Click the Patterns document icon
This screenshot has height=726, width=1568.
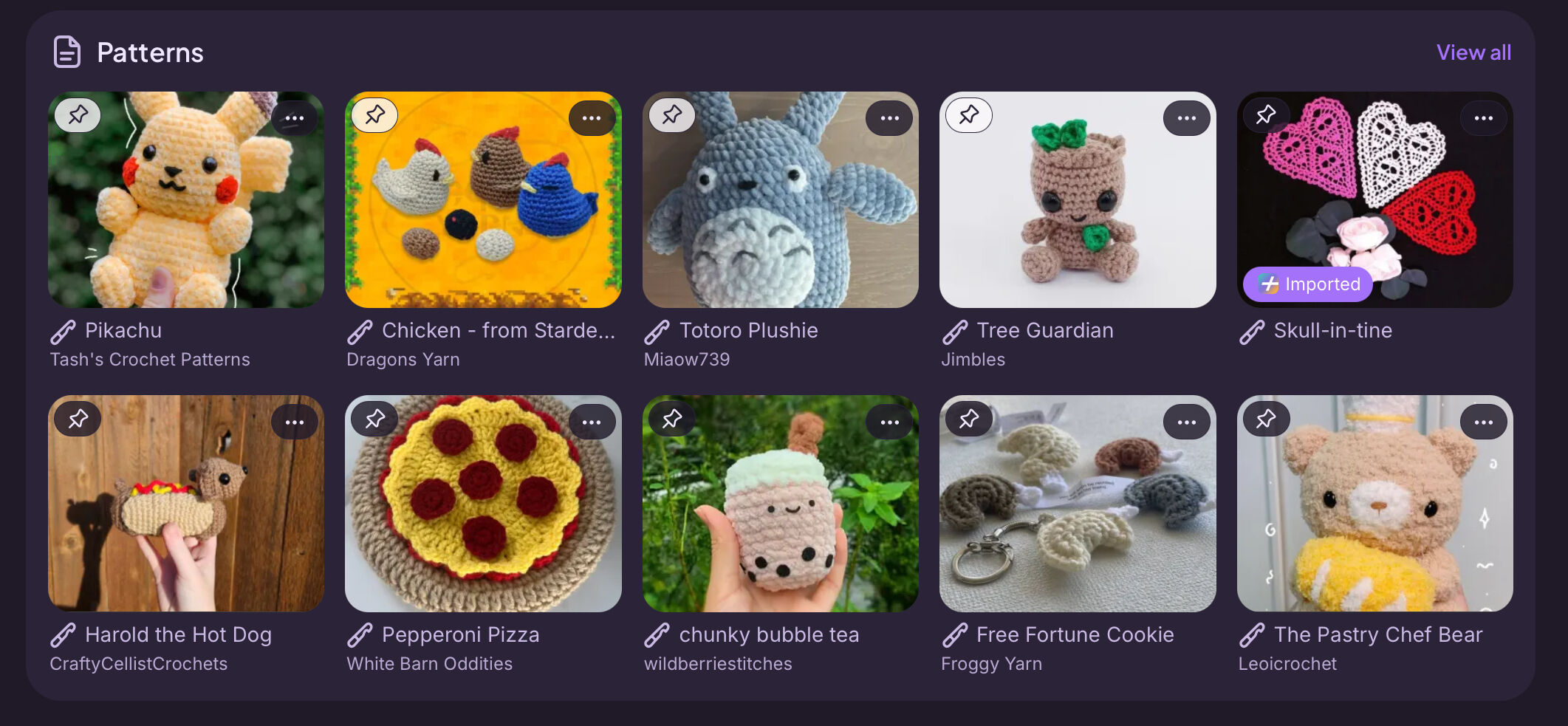point(67,52)
